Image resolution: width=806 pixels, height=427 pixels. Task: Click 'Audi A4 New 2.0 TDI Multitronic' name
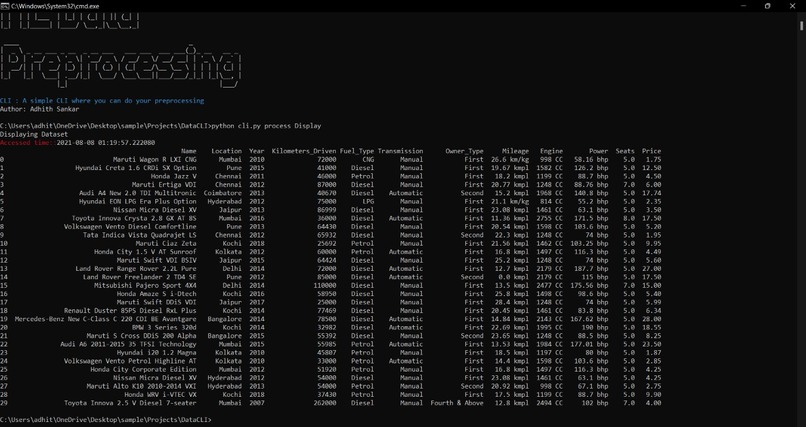(138, 193)
